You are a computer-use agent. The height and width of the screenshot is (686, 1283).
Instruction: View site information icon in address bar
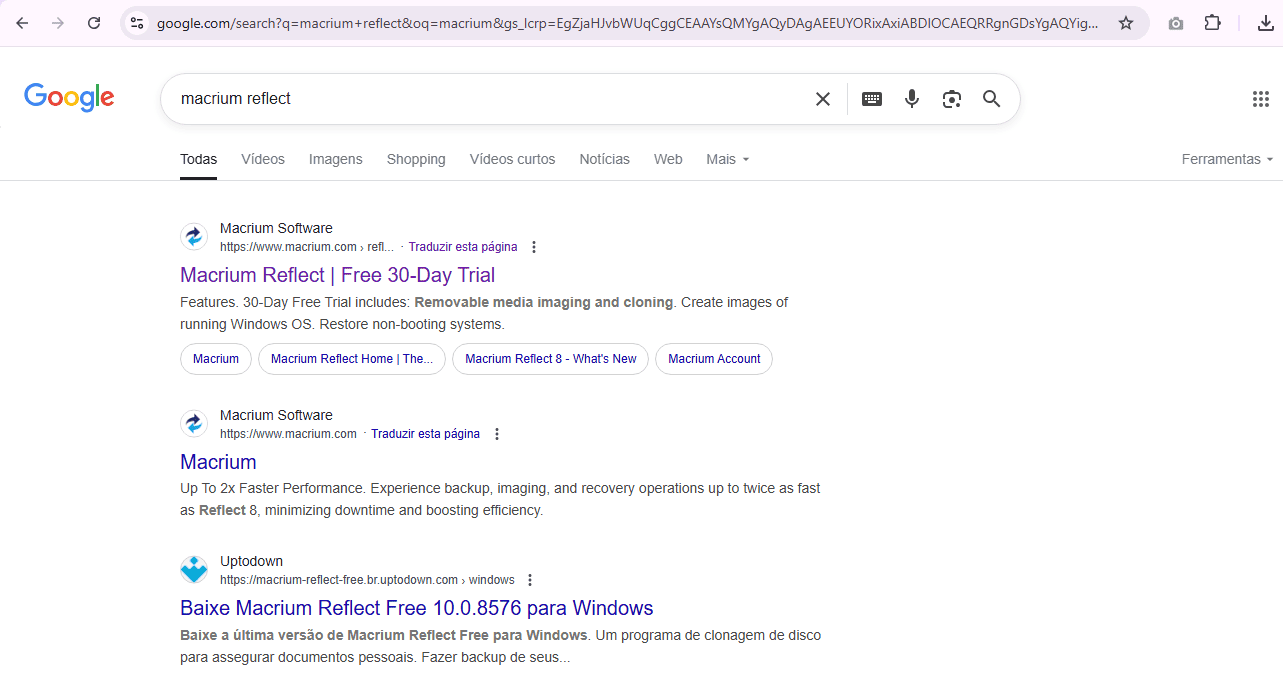pyautogui.click(x=137, y=23)
